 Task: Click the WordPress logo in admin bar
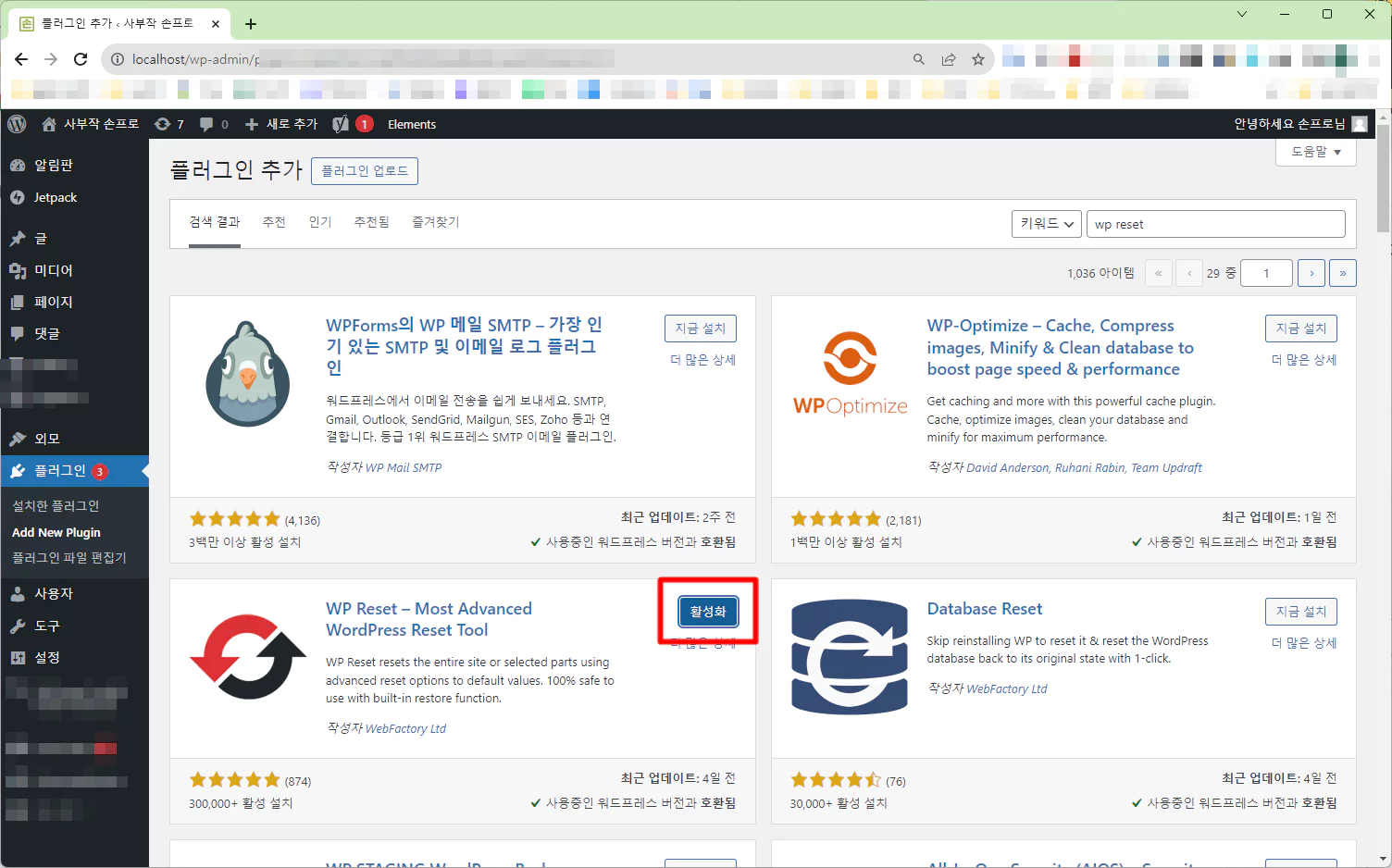[17, 124]
